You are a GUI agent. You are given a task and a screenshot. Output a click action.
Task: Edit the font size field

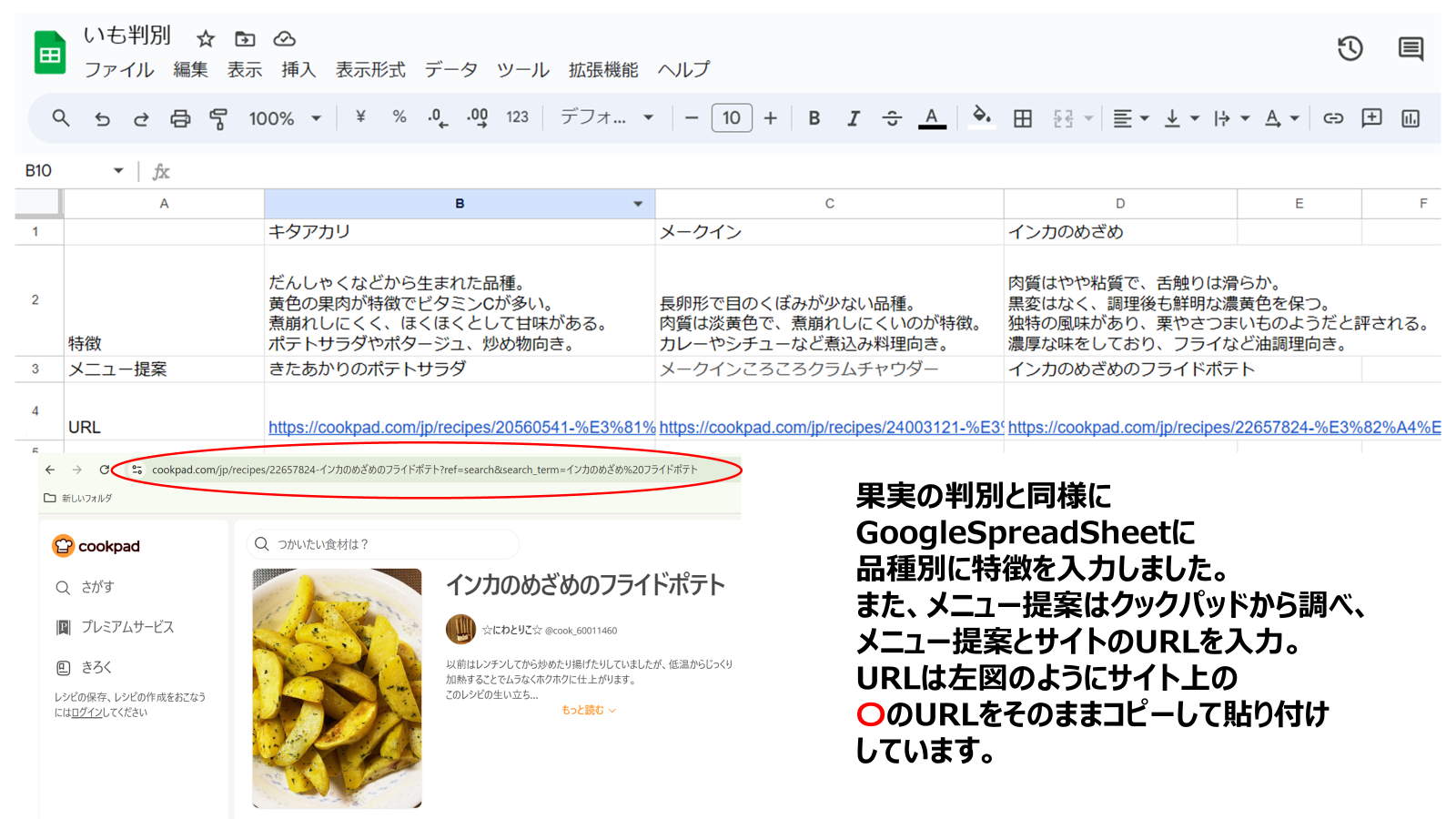(732, 117)
